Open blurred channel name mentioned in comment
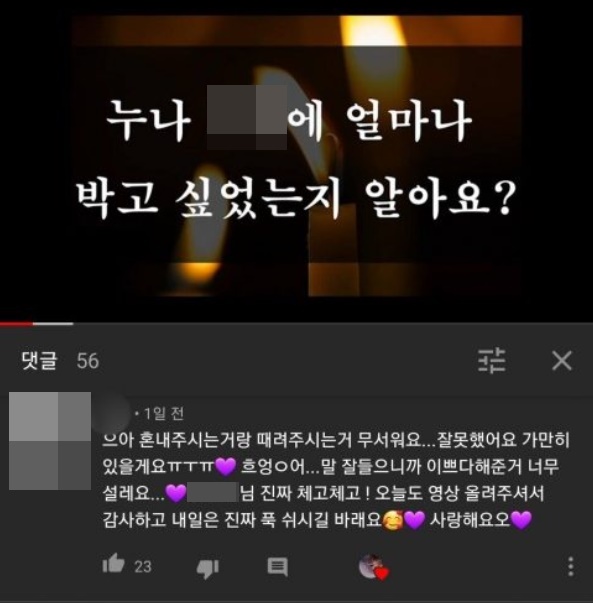The height and width of the screenshot is (603, 593). [x=213, y=493]
